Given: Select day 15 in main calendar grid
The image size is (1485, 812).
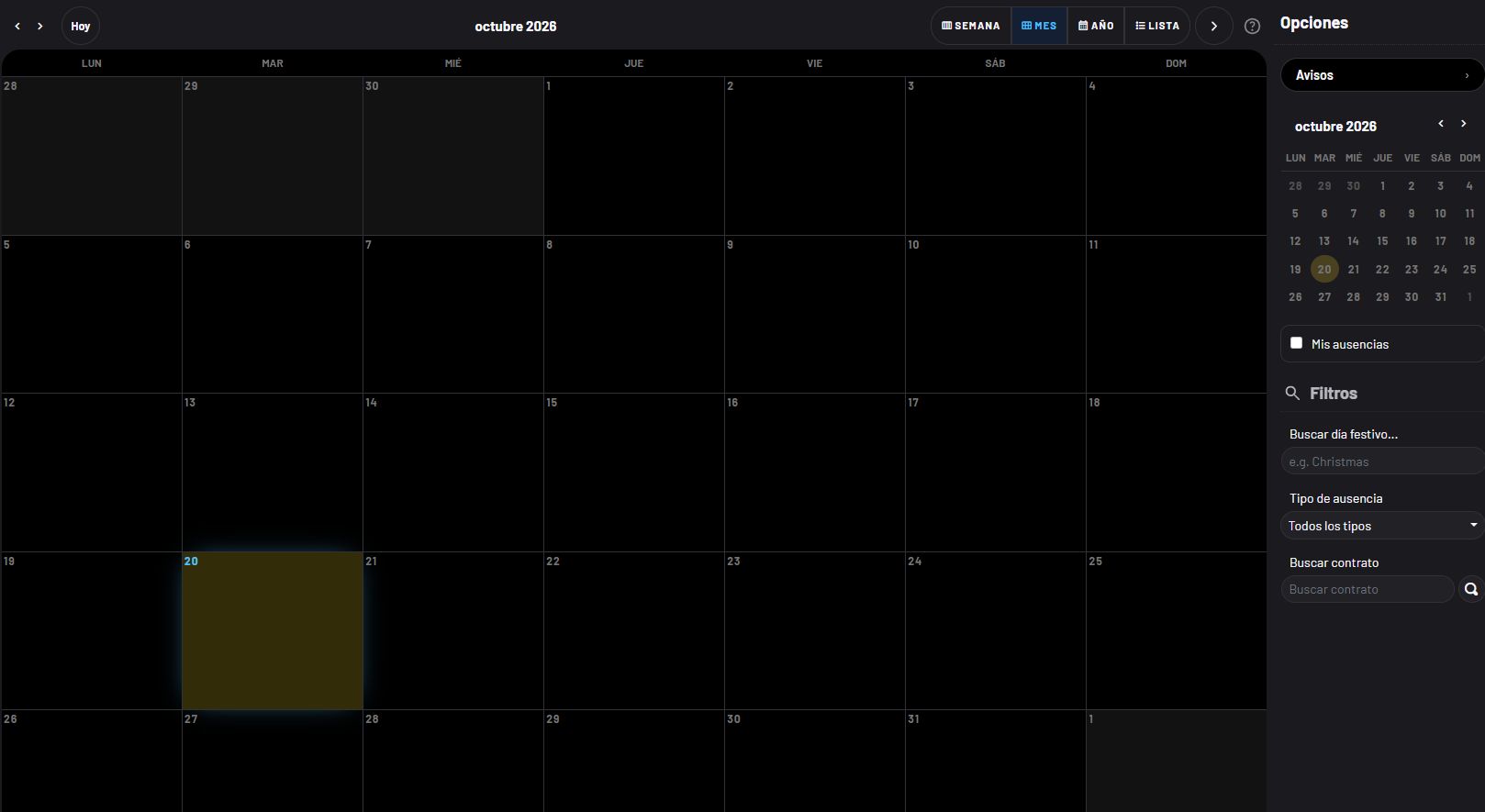Looking at the screenshot, I should (634, 473).
